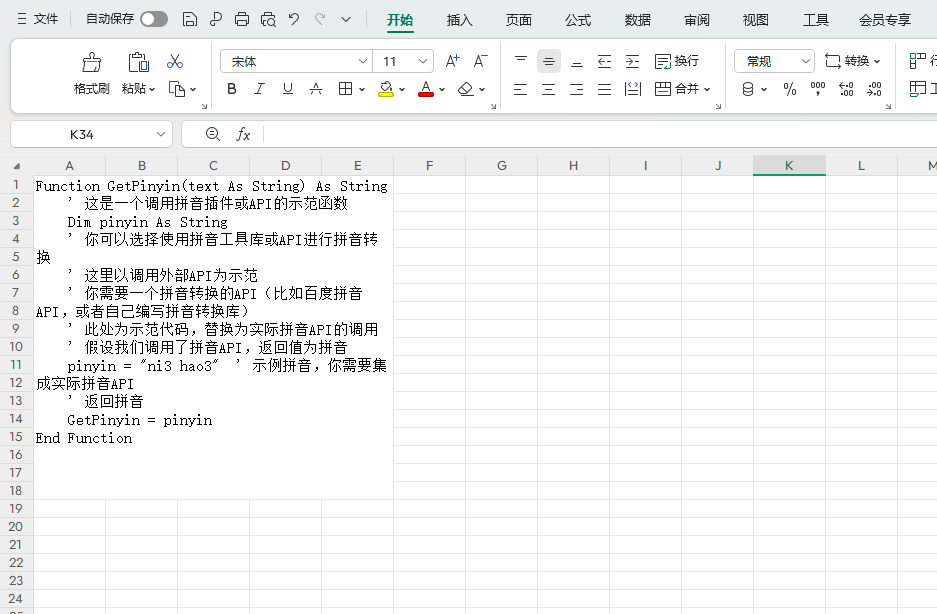Open the 会员专享 tab
937x614 pixels.
point(885,20)
